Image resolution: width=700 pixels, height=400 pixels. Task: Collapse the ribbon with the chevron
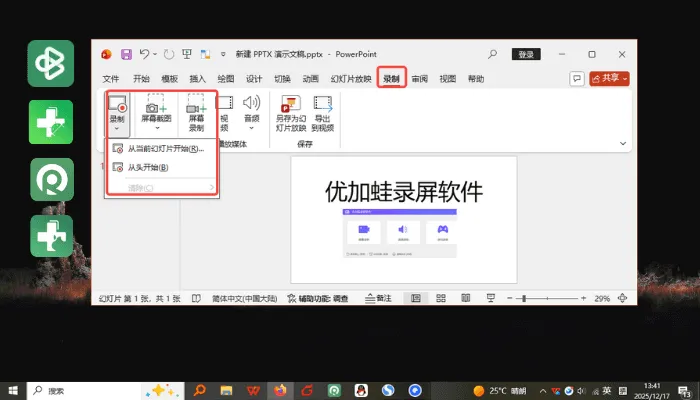623,143
